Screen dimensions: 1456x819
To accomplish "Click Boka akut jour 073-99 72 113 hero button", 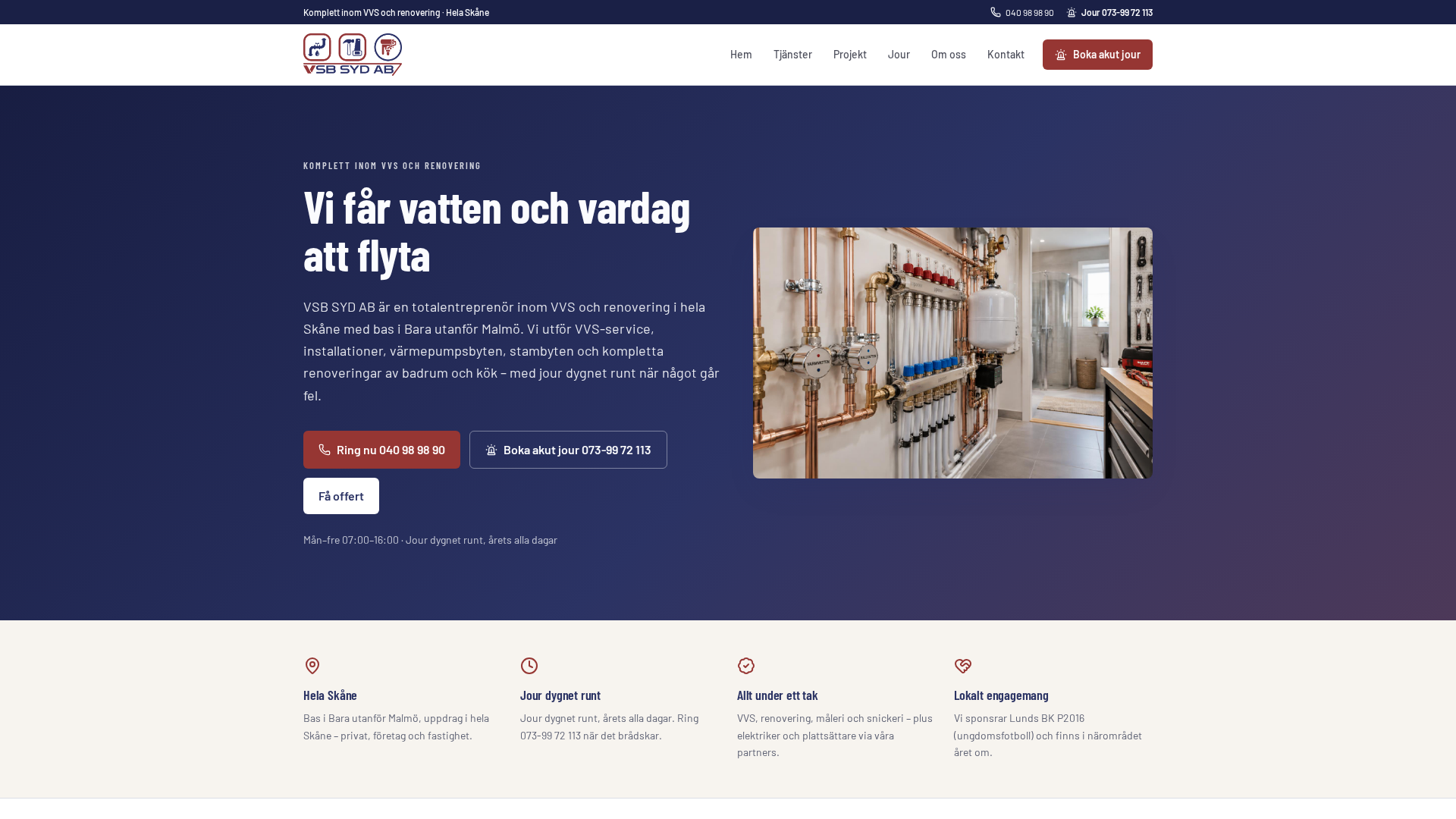I will point(568,450).
